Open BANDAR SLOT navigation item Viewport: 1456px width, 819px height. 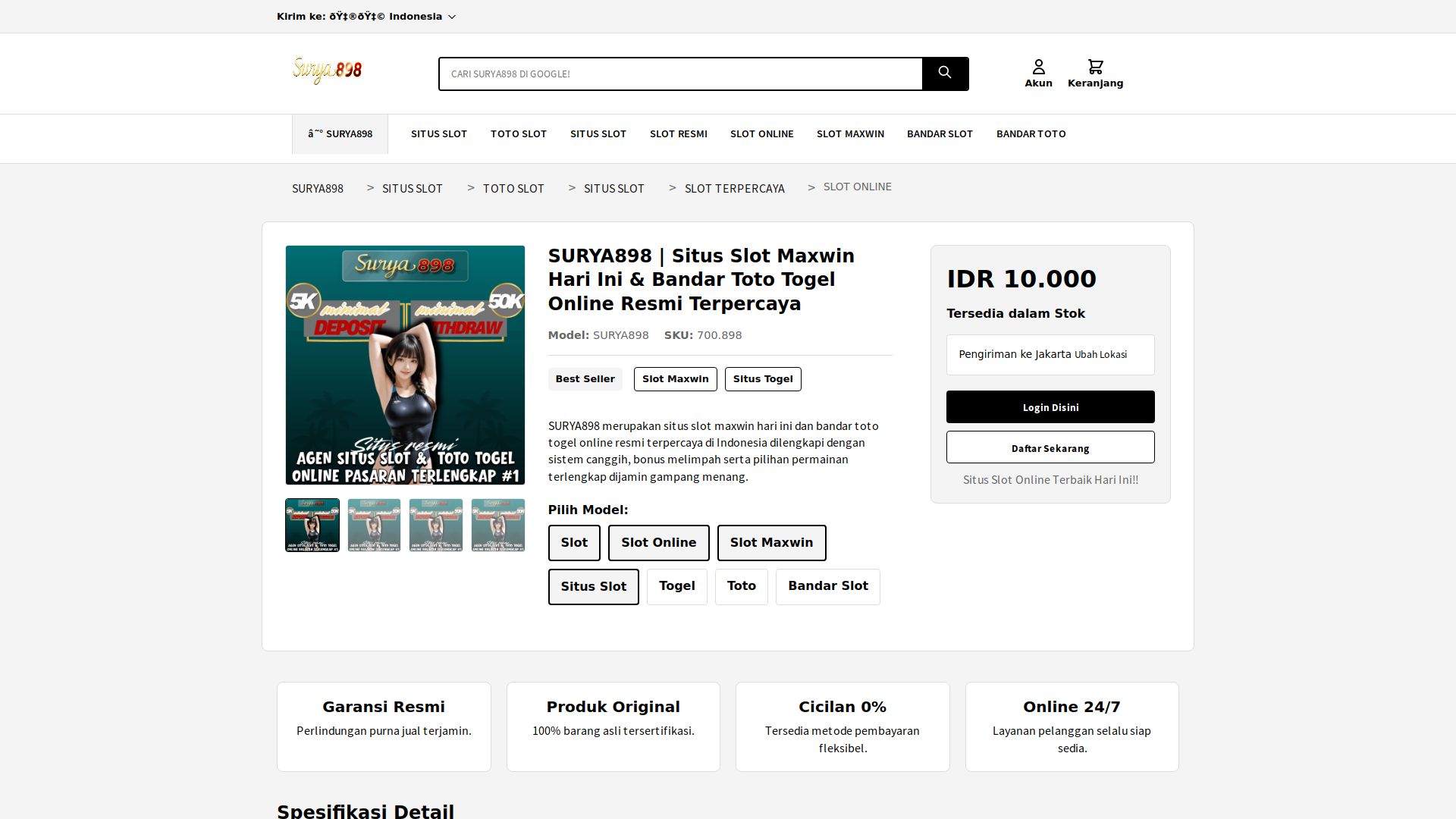coord(940,133)
